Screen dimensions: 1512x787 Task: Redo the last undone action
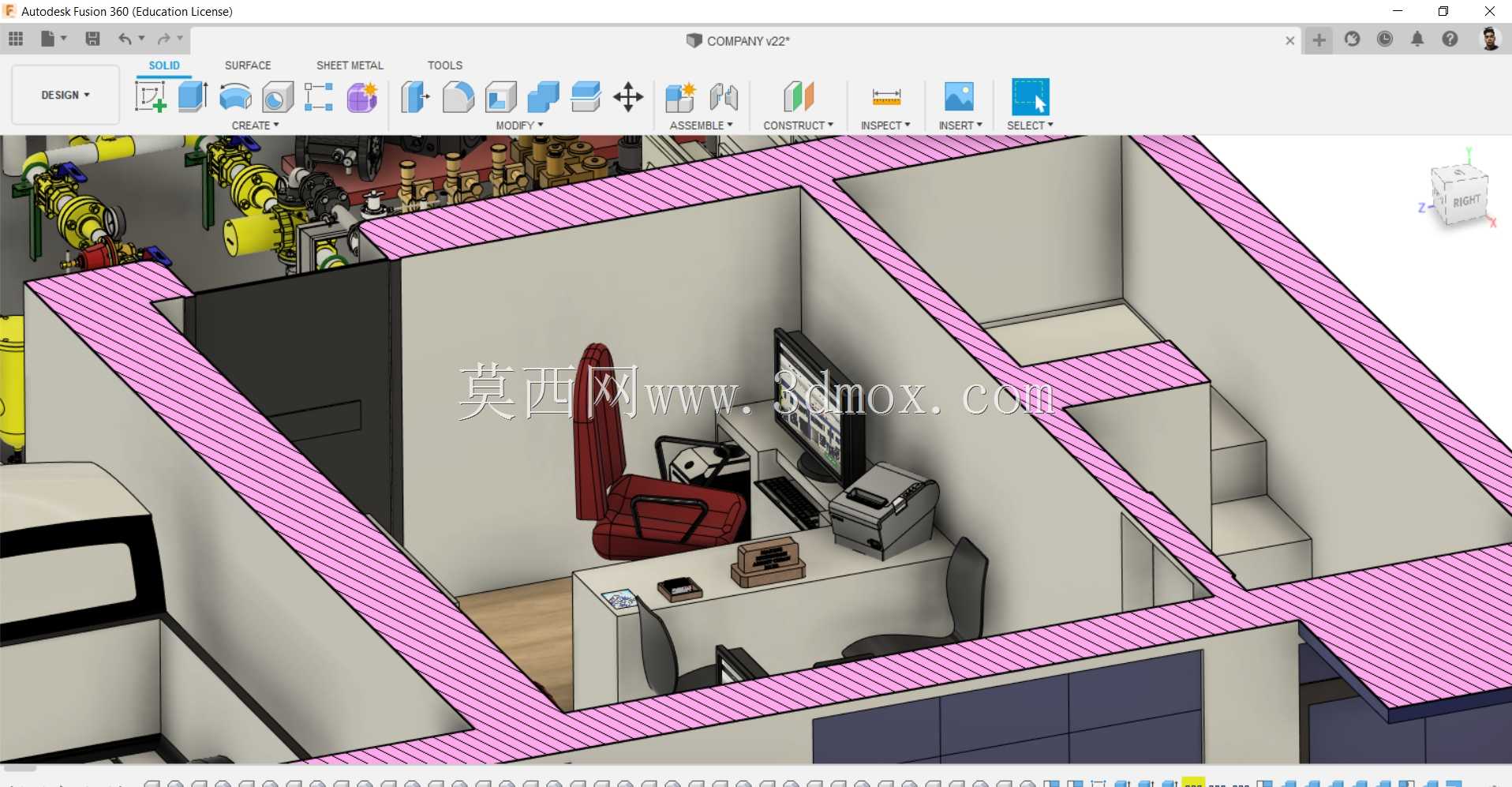tap(163, 39)
